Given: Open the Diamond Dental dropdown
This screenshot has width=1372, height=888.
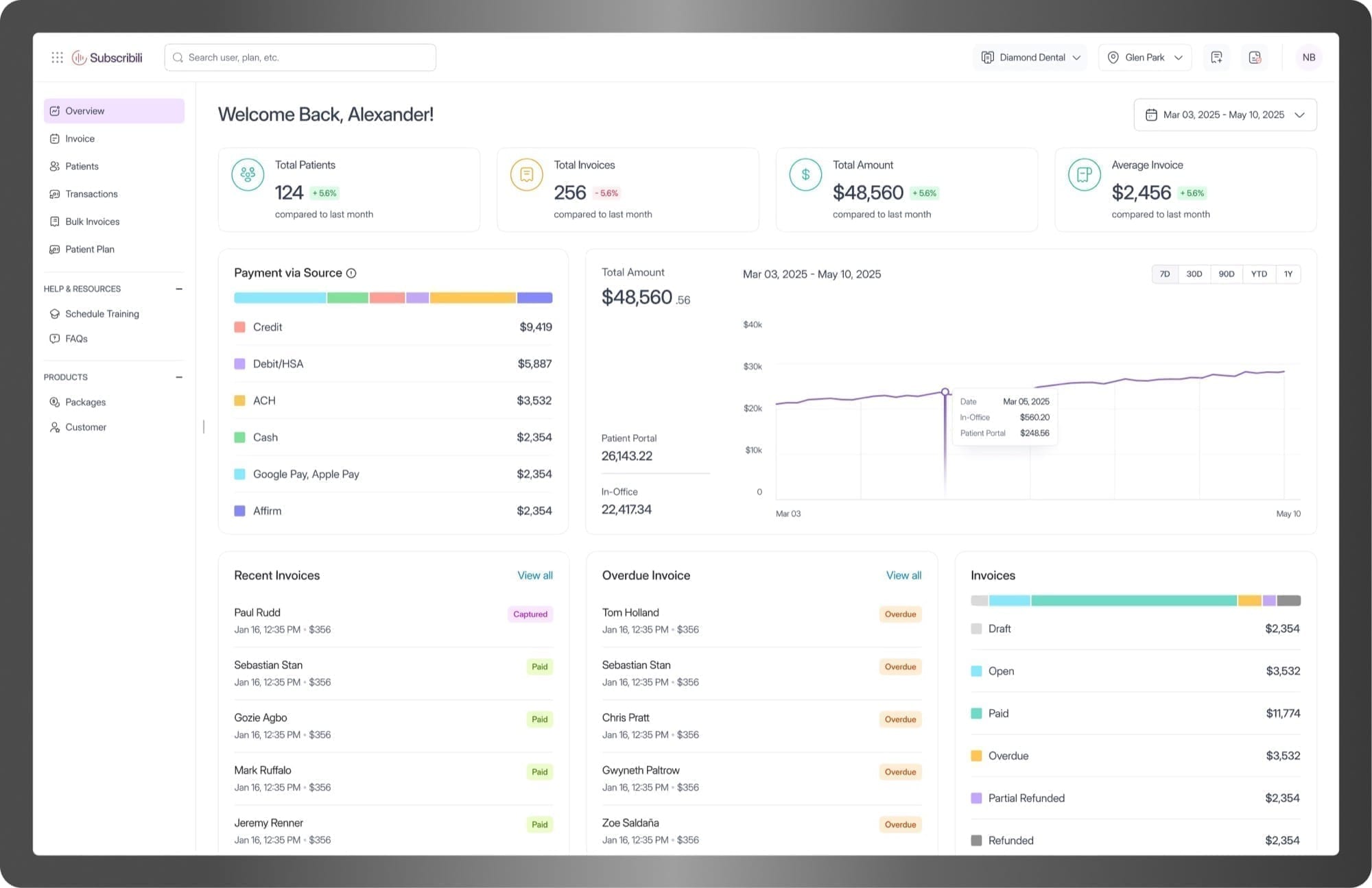Looking at the screenshot, I should pyautogui.click(x=1030, y=58).
